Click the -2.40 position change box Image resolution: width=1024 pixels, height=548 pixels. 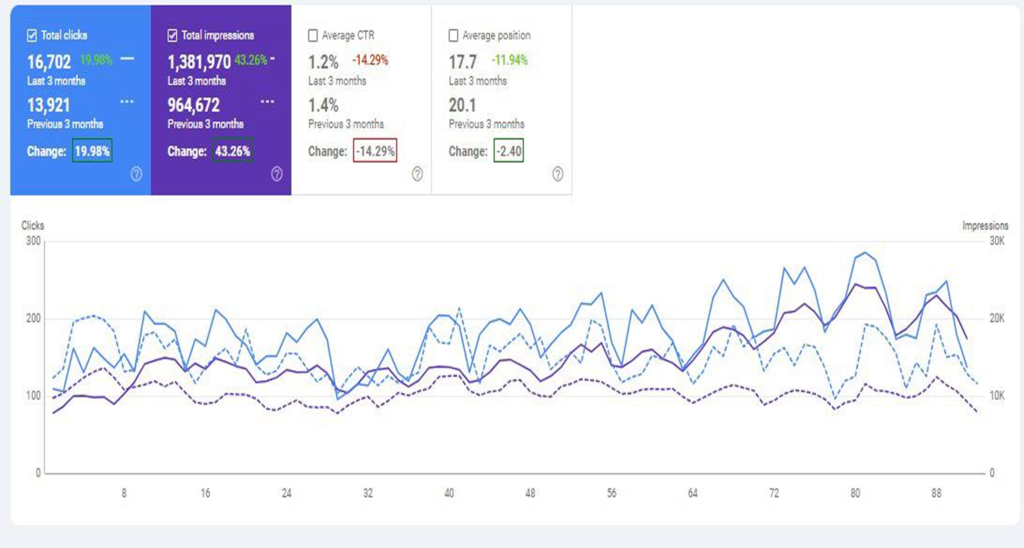coord(511,151)
